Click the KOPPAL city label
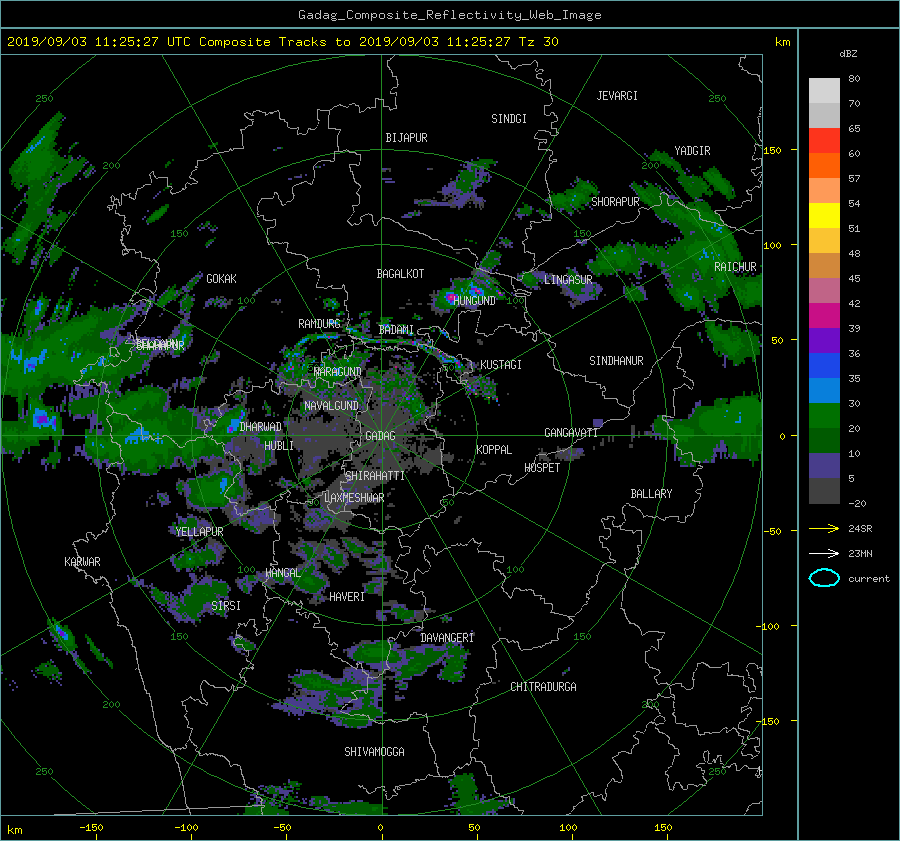 494,449
